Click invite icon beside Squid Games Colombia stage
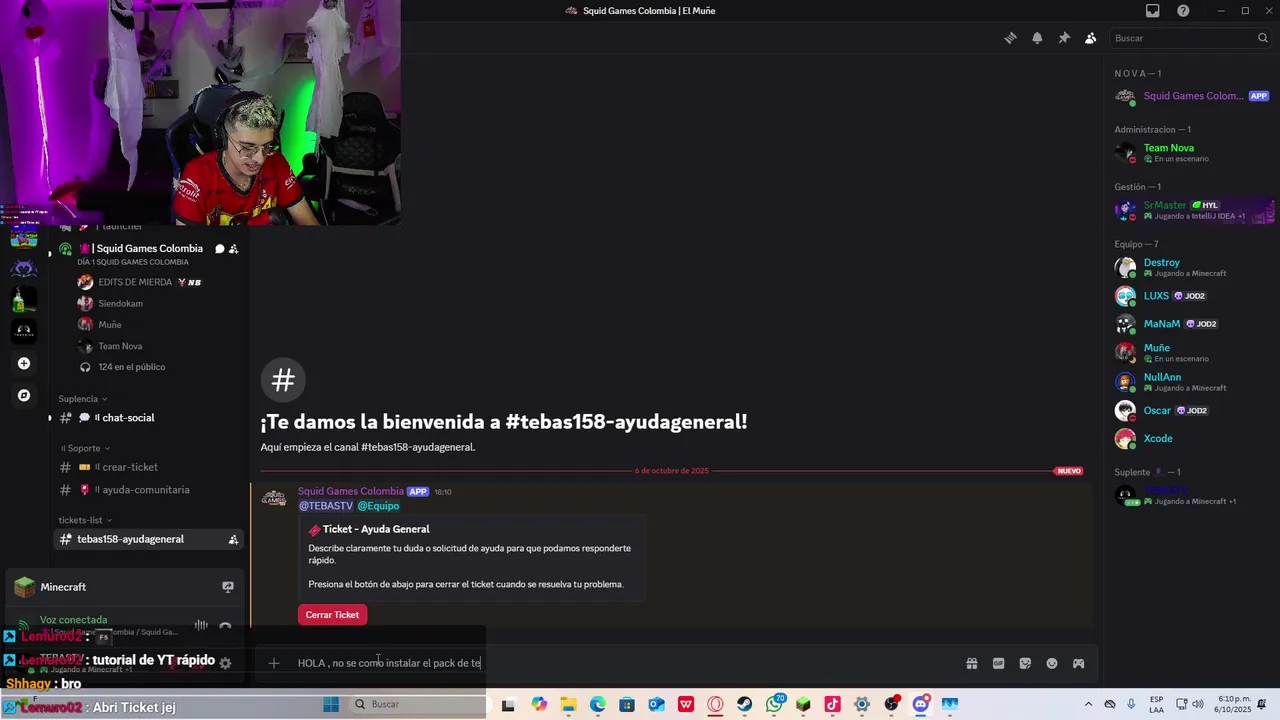Image resolution: width=1280 pixels, height=720 pixels. pyautogui.click(x=233, y=249)
